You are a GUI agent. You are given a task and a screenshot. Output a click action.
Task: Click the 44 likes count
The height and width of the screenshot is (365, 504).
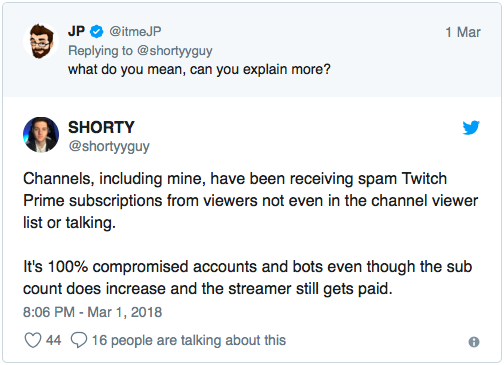click(53, 340)
